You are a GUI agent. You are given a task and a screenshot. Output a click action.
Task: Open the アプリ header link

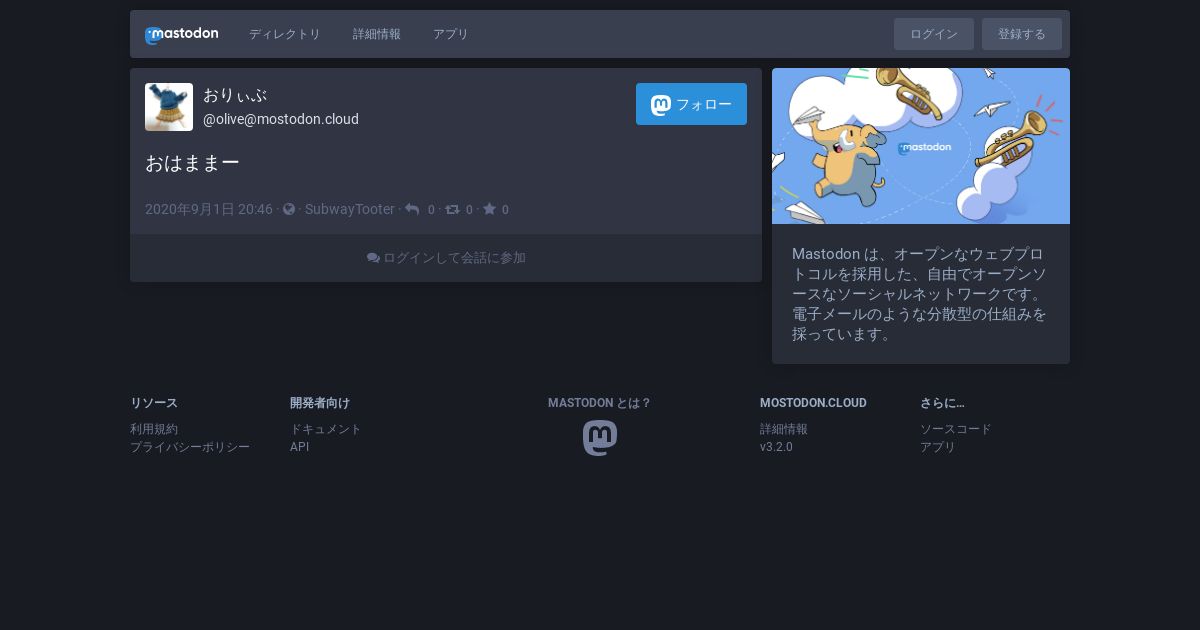[451, 34]
